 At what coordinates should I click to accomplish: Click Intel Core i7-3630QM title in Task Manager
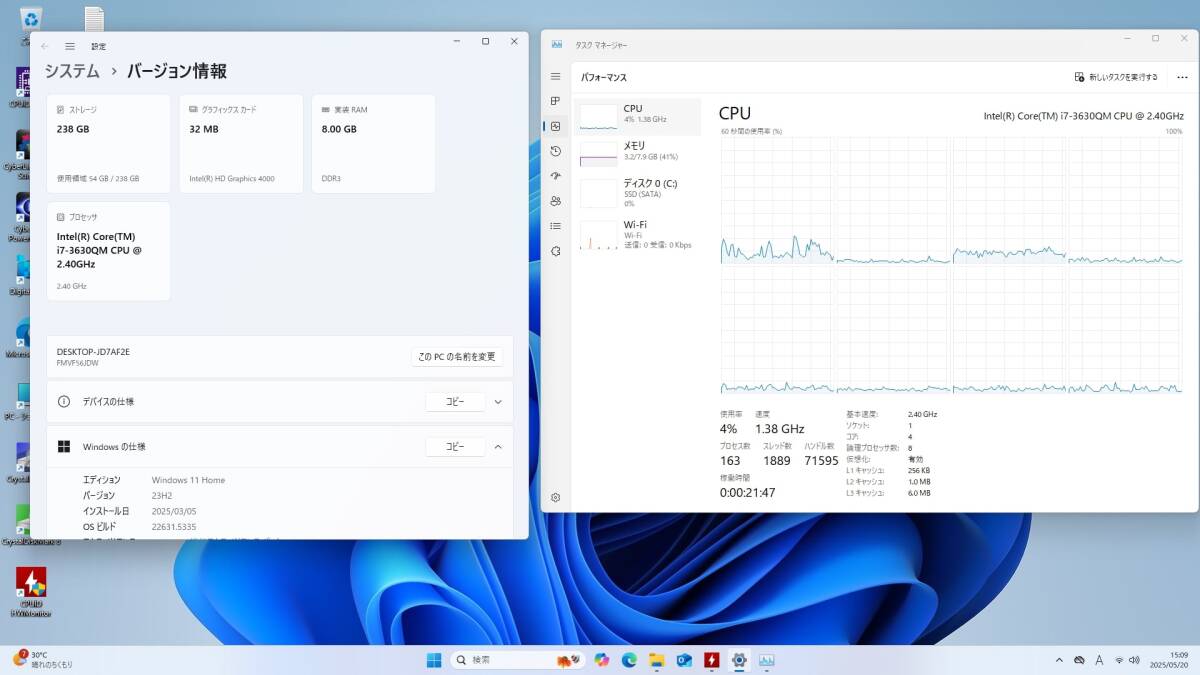1083,116
